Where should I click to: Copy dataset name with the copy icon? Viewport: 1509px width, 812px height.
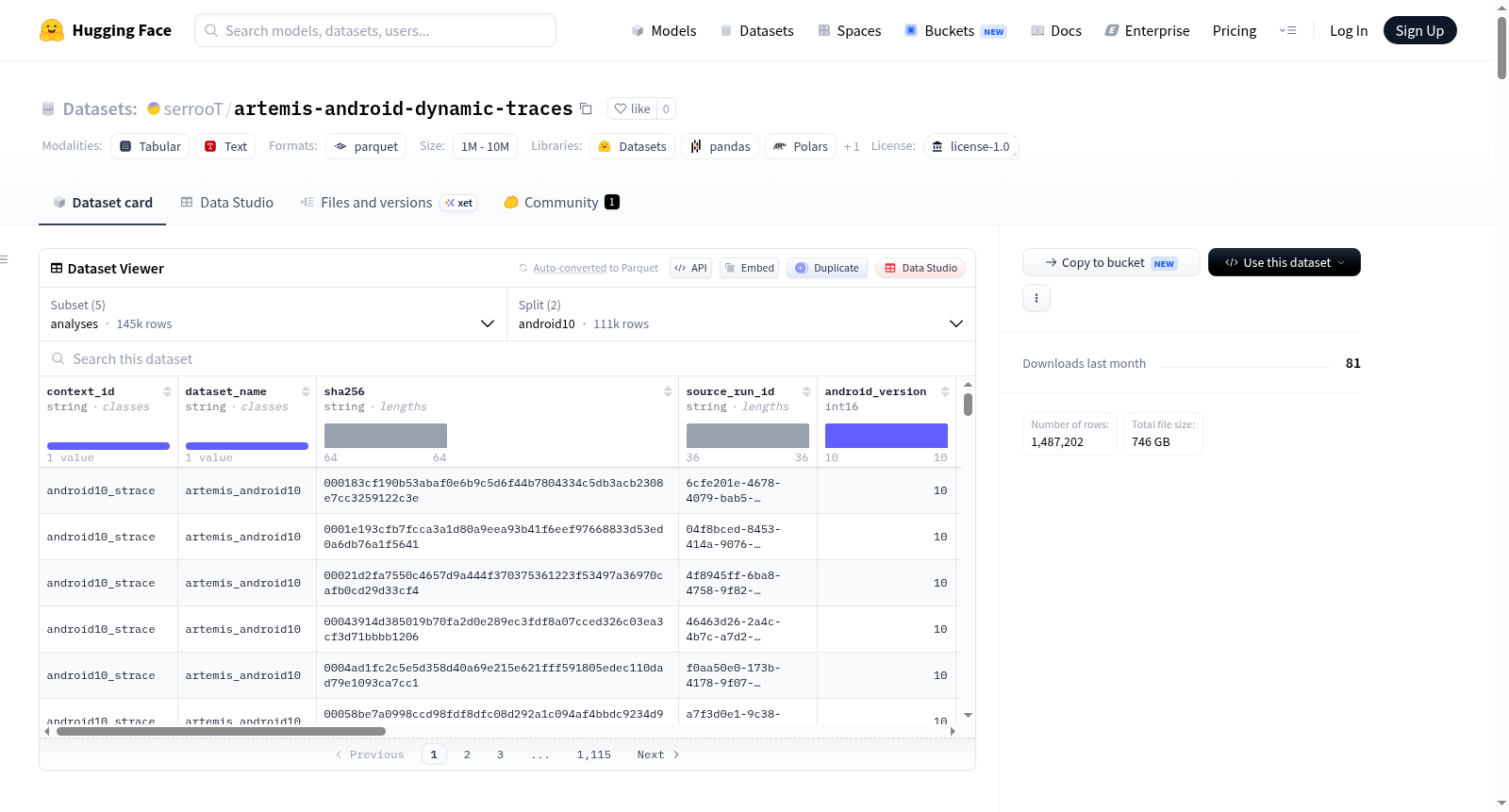tap(586, 108)
